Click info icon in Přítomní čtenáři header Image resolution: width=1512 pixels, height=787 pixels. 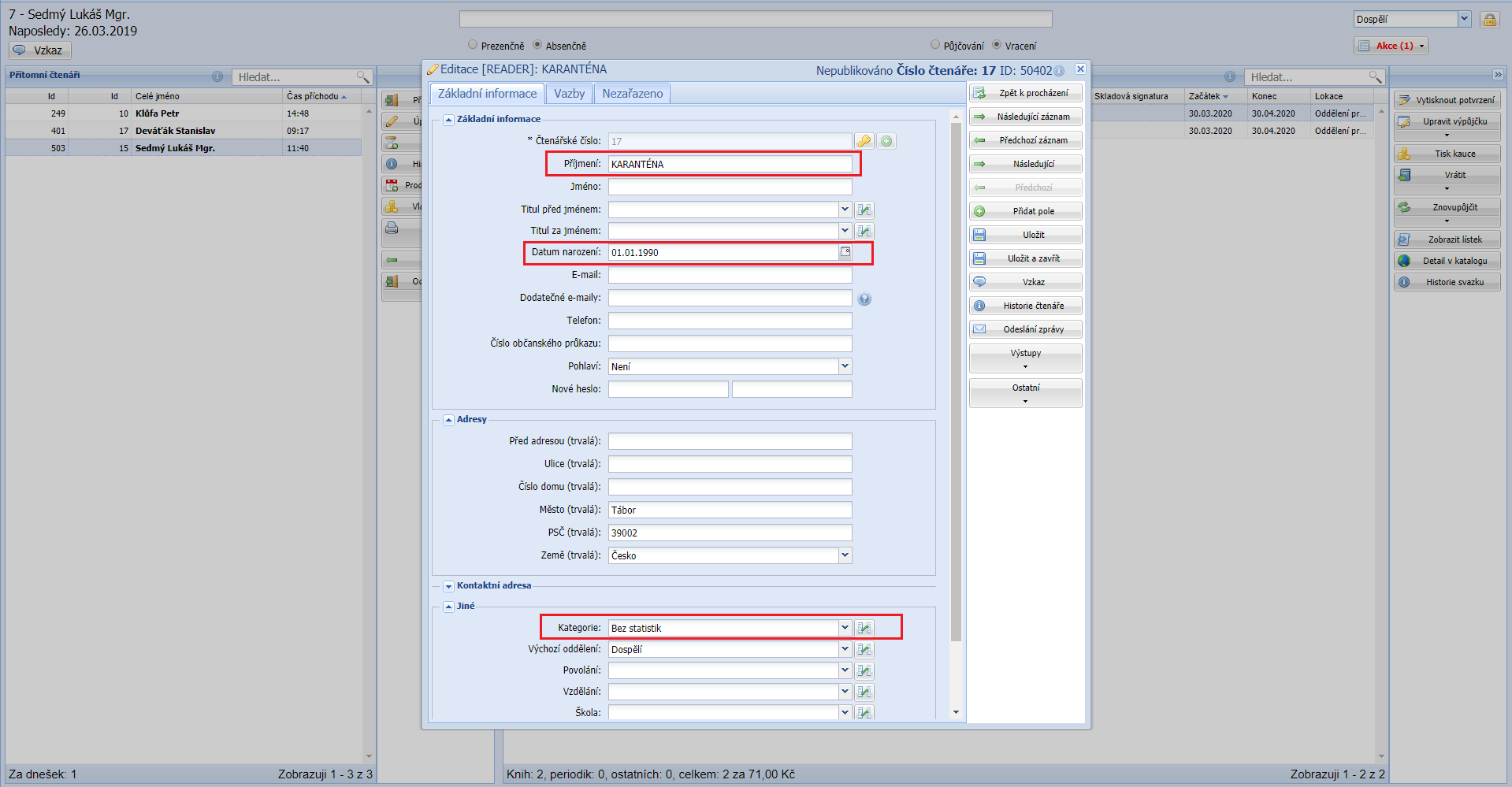[217, 76]
